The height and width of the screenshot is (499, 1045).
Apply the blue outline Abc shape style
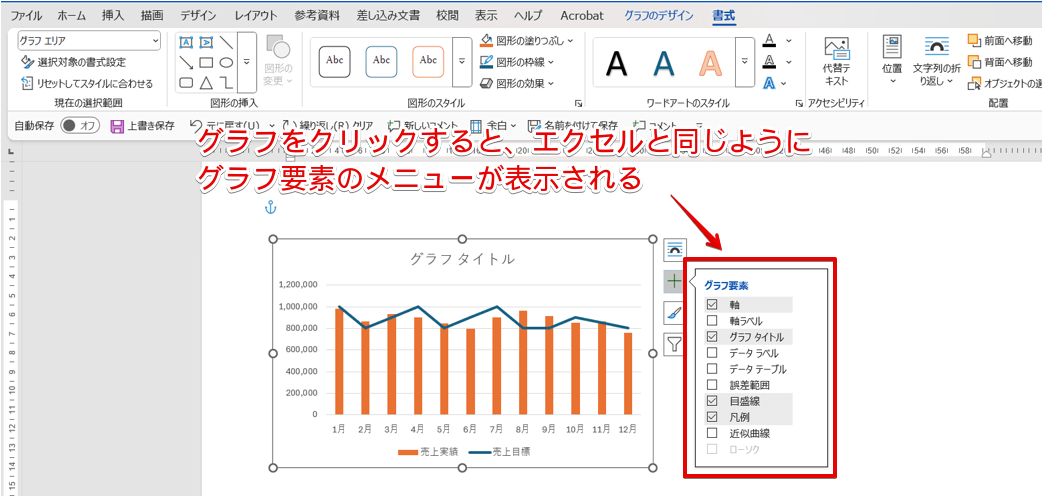[x=381, y=61]
